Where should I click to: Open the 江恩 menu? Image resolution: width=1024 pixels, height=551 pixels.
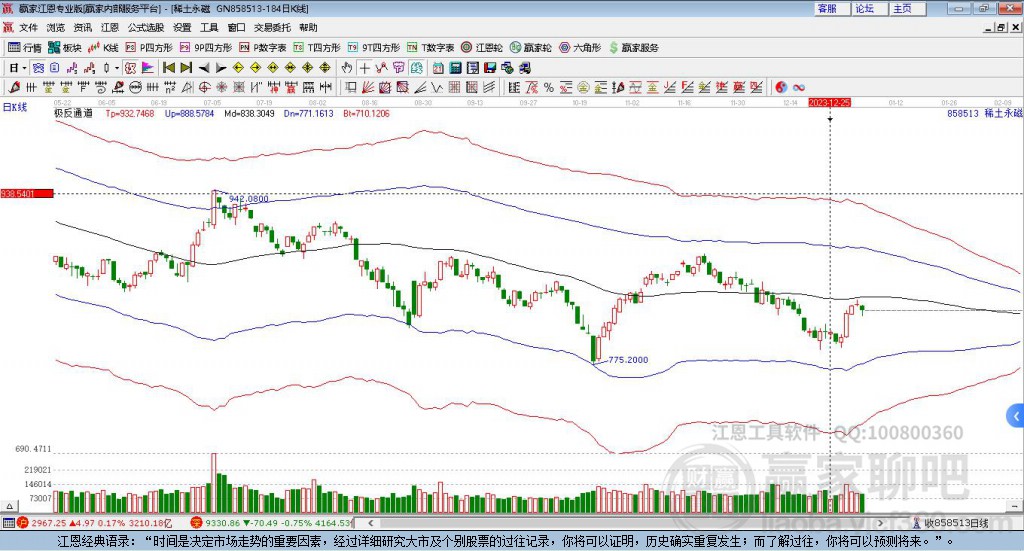point(110,27)
